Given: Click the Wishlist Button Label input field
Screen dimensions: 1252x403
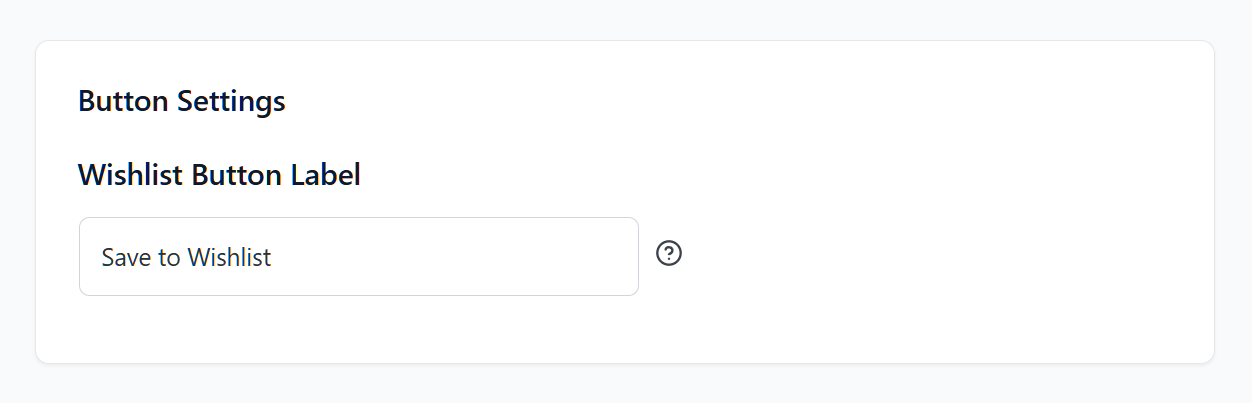Looking at the screenshot, I should 358,257.
